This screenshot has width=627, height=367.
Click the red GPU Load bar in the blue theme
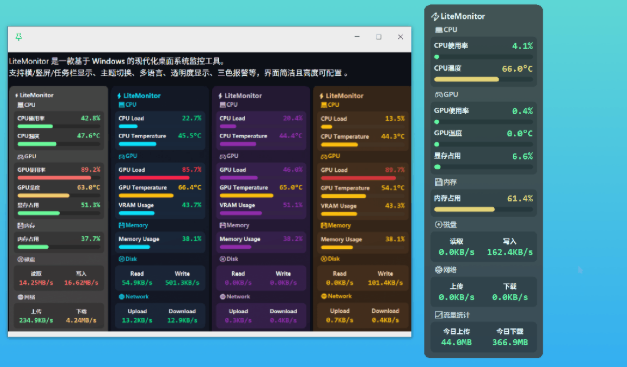point(154,178)
